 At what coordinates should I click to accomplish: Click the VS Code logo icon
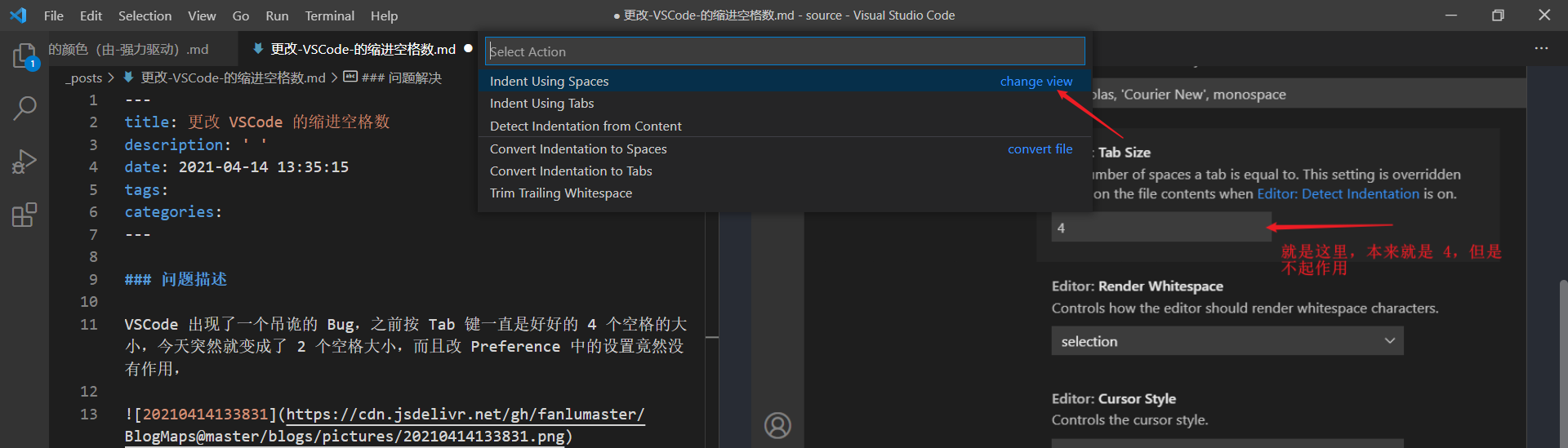(18, 16)
